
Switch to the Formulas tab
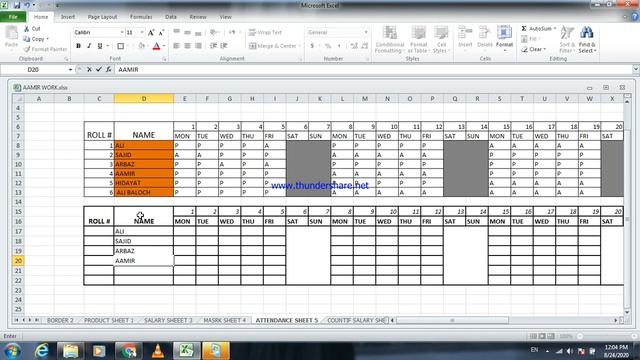141,17
